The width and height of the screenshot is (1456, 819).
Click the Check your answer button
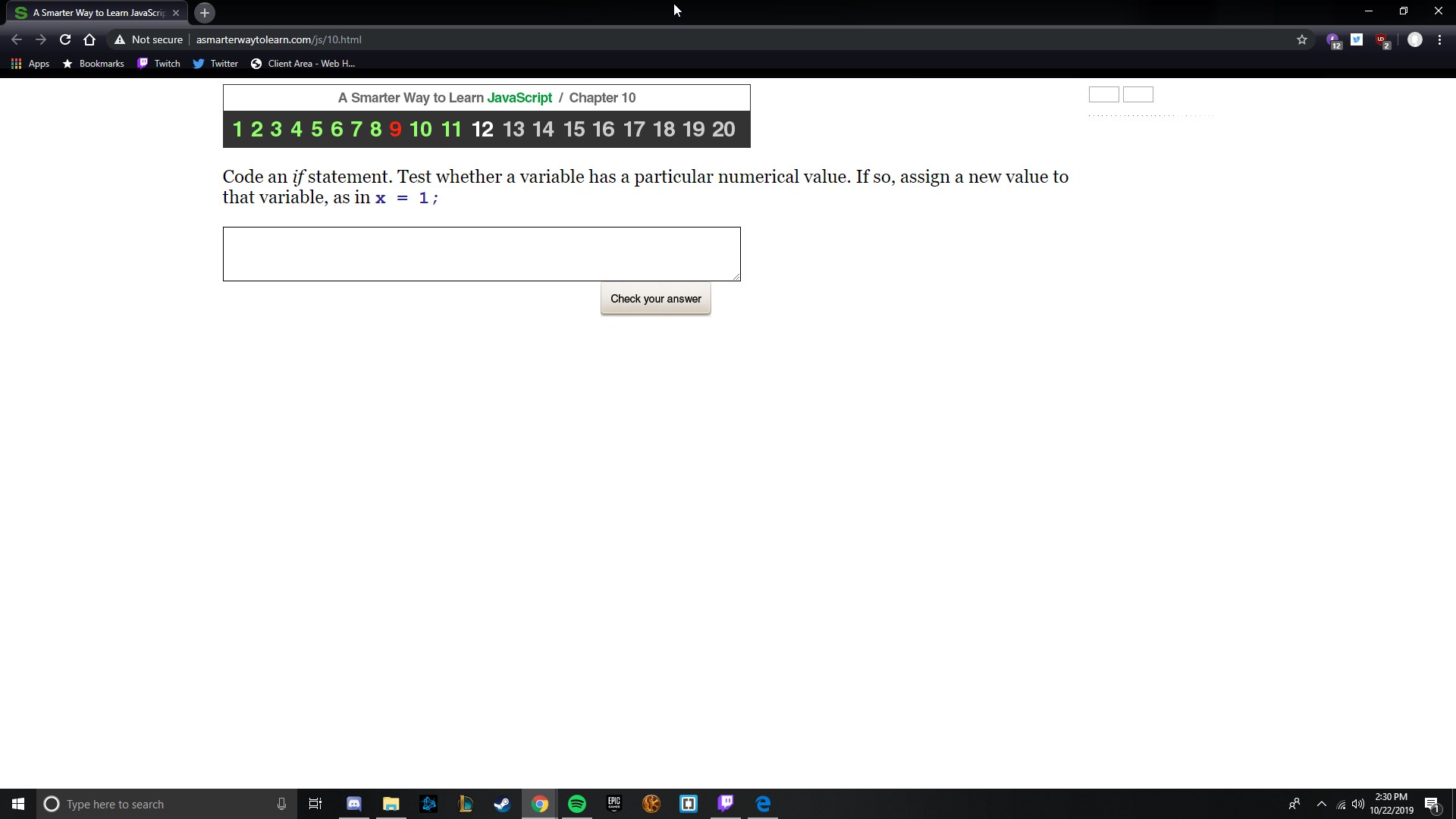pos(655,299)
